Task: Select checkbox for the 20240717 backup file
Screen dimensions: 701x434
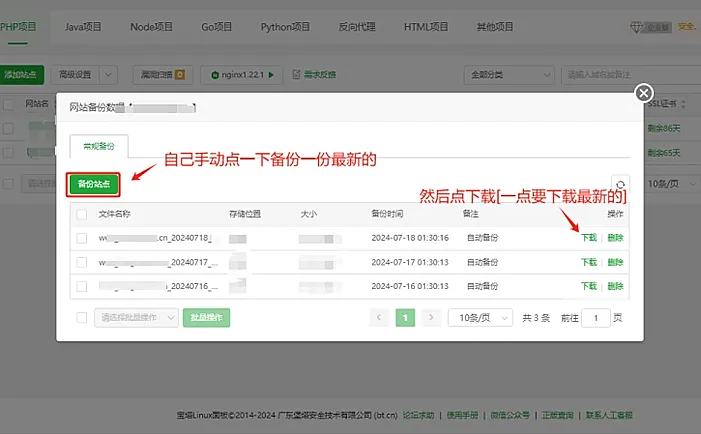Action: [x=82, y=262]
